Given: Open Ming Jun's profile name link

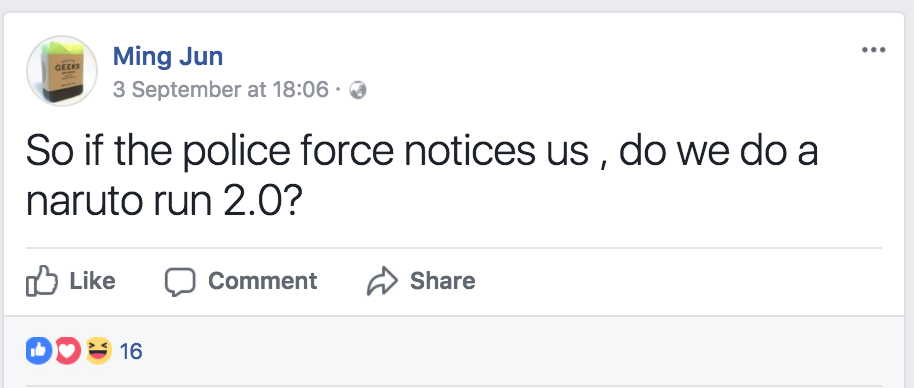Looking at the screenshot, I should tap(168, 57).
